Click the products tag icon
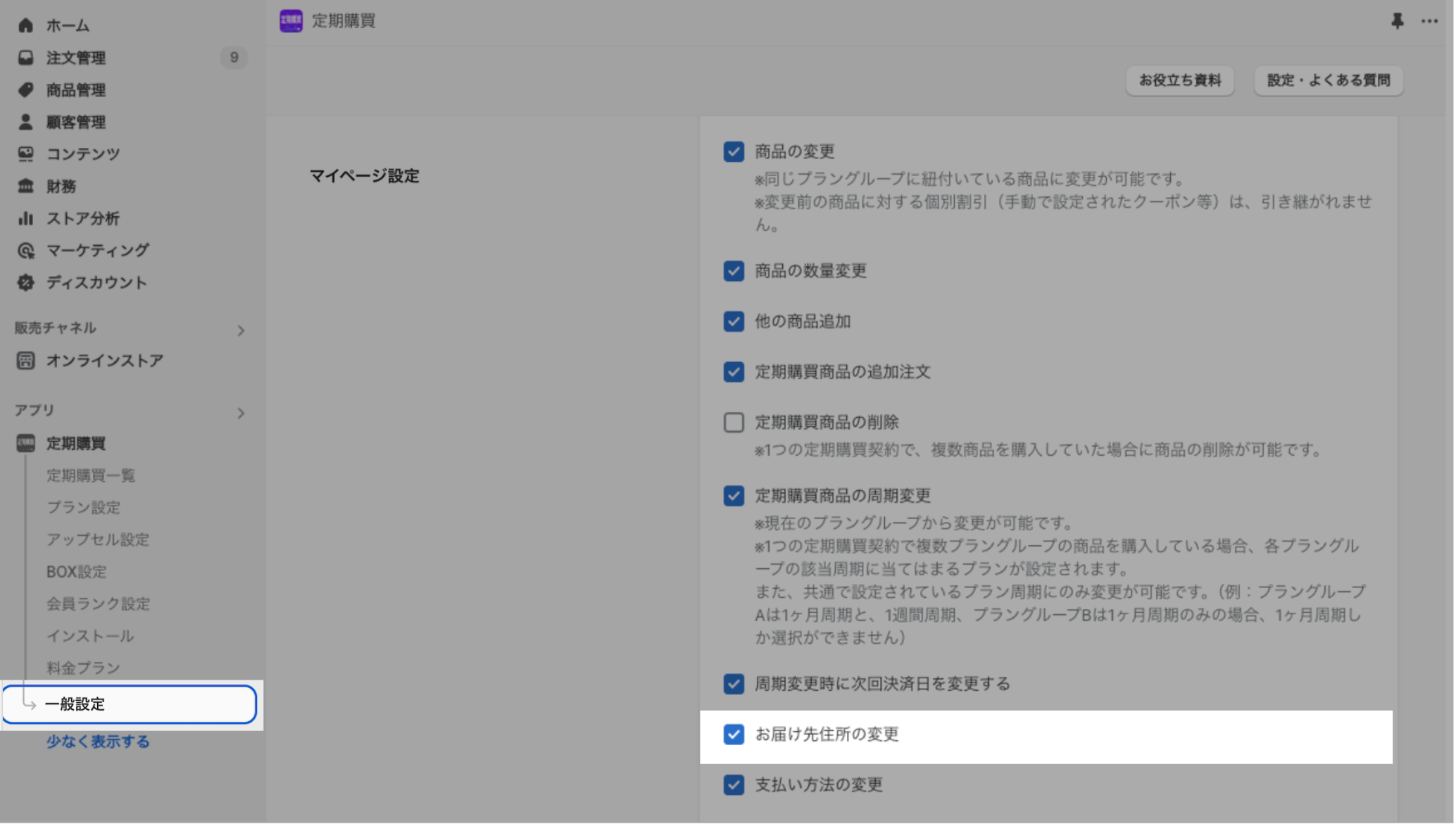The image size is (1456, 824). pos(26,90)
